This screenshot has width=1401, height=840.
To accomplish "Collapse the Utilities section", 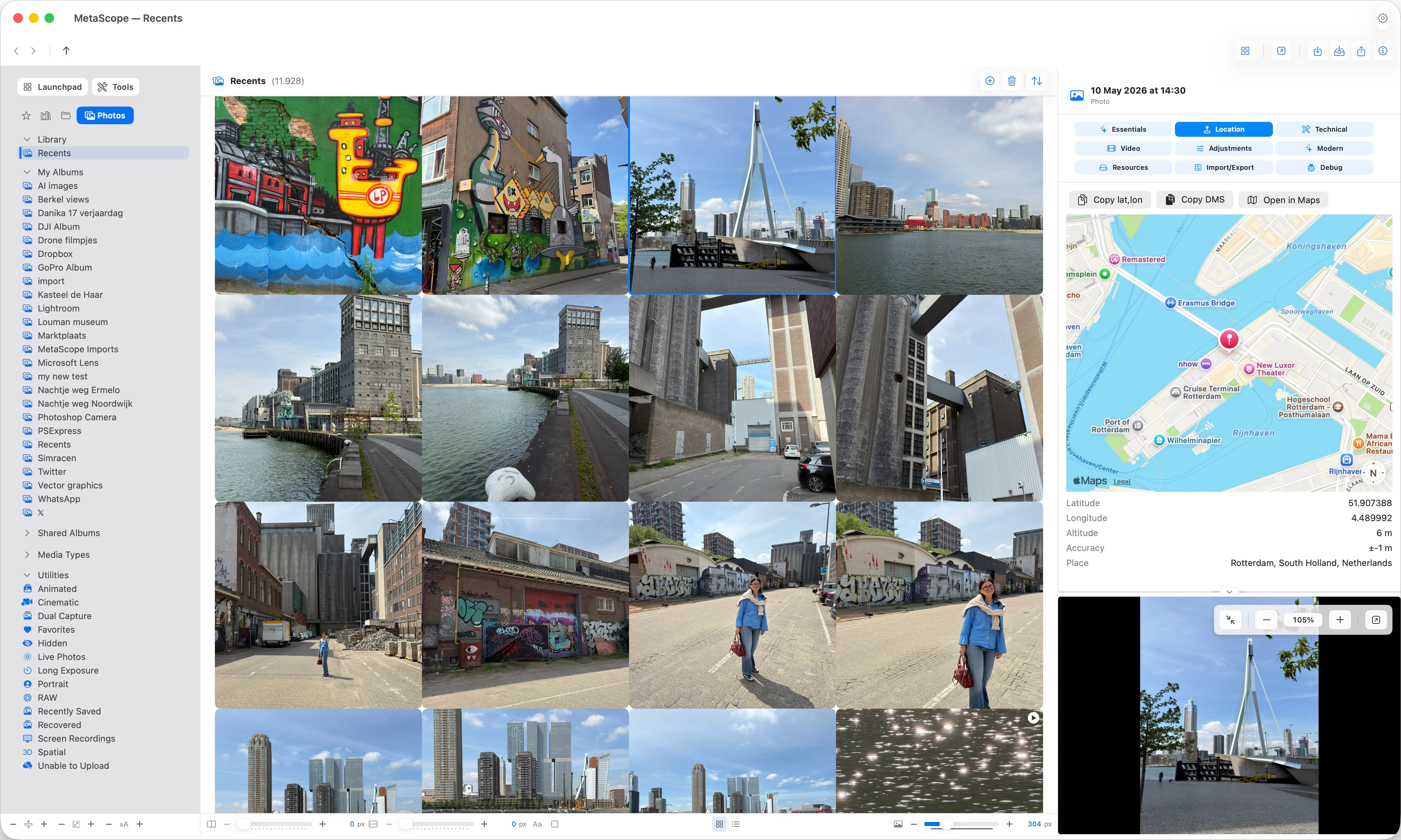I will 27,575.
